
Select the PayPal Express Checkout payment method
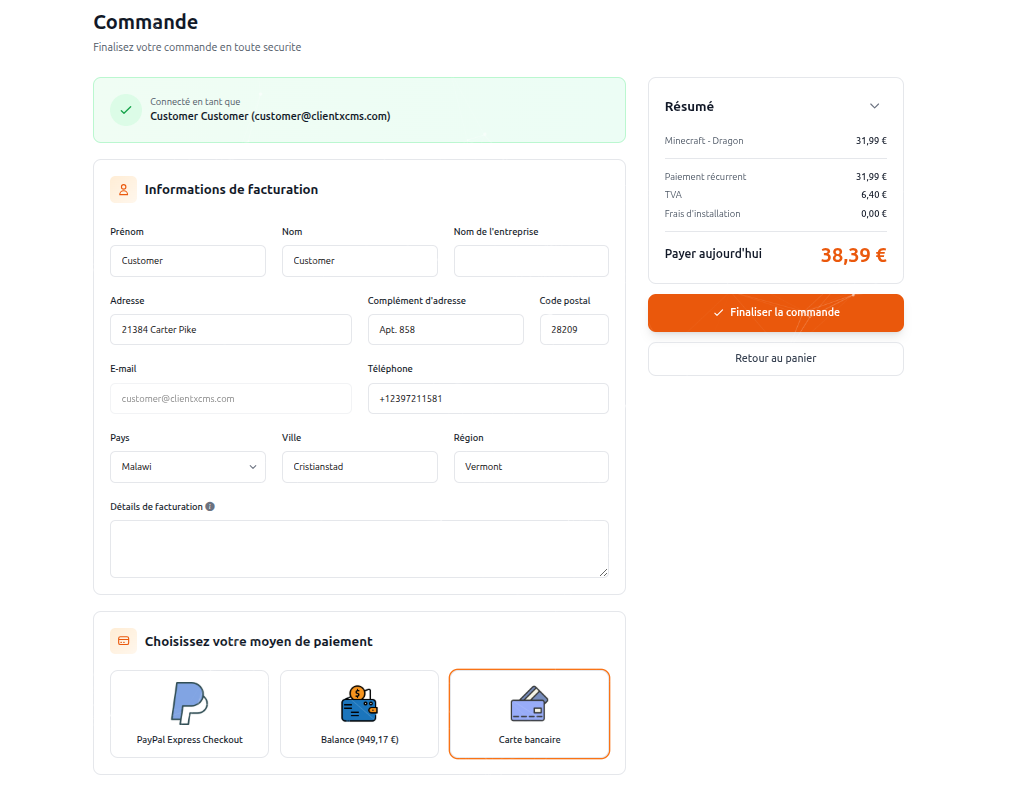(188, 713)
